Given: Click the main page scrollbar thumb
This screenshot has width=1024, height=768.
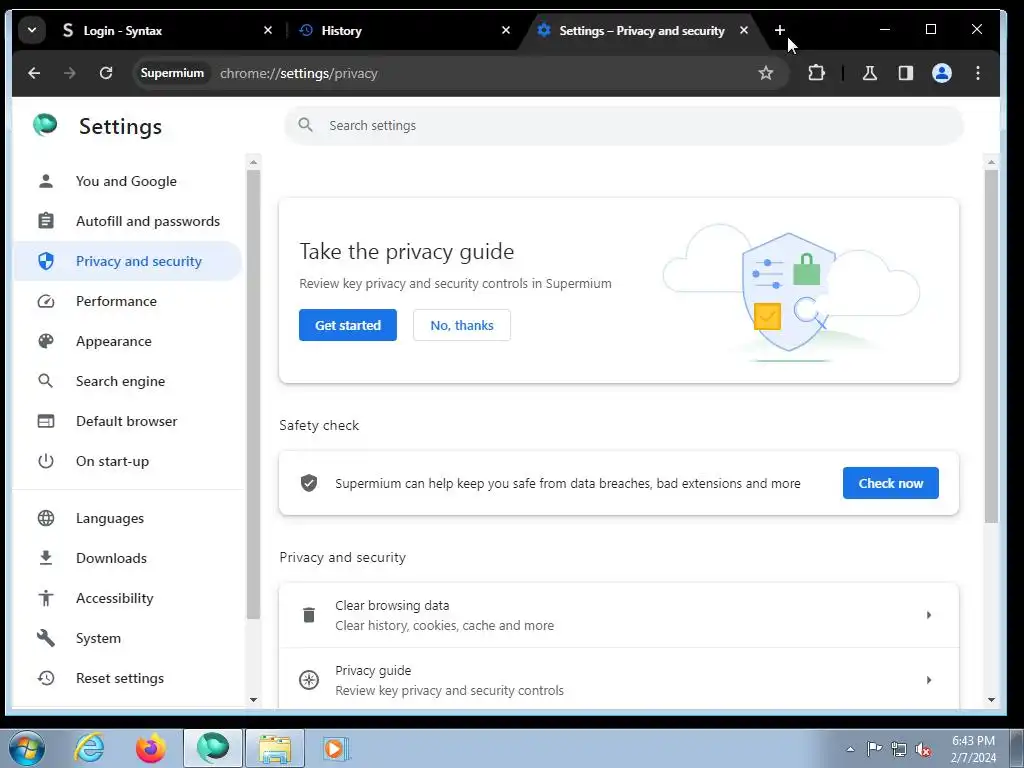Looking at the screenshot, I should coord(991,346).
